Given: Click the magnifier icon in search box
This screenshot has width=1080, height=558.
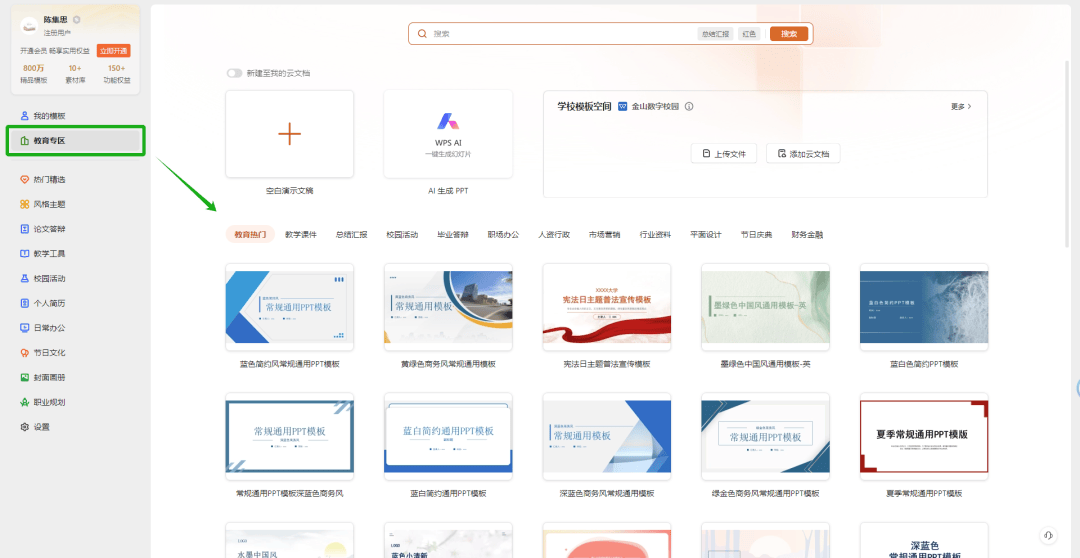Looking at the screenshot, I should 422,34.
